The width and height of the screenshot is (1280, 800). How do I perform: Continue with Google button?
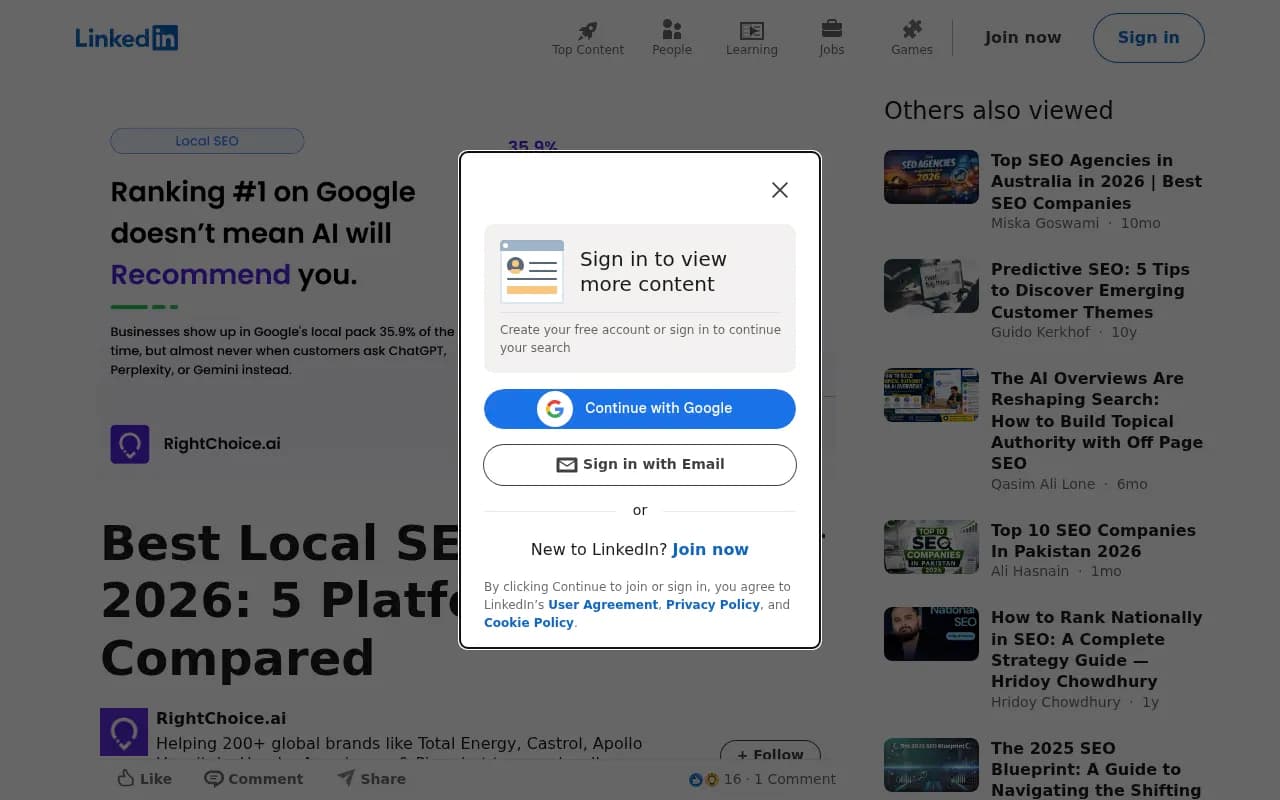[x=640, y=408]
